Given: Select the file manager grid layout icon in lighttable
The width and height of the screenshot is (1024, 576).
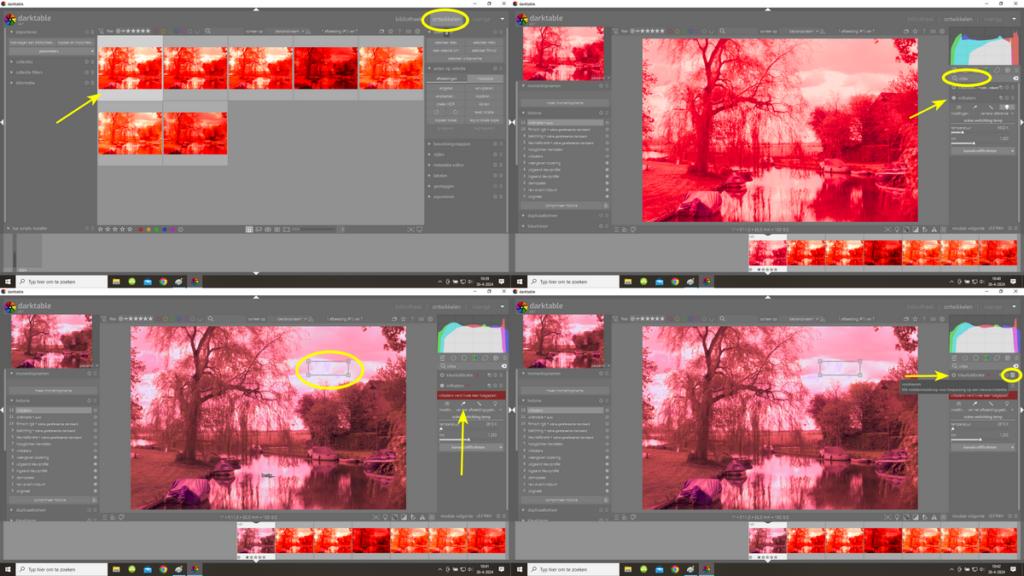Looking at the screenshot, I should 251,229.
